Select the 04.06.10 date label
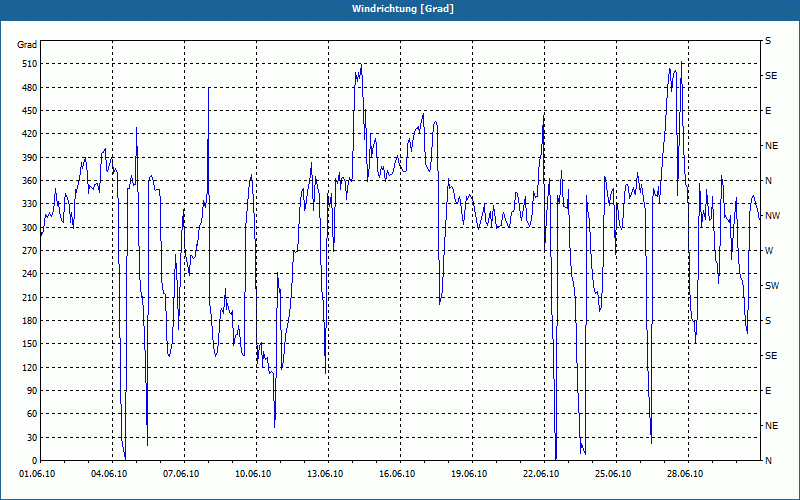The width and height of the screenshot is (800, 500). [109, 474]
